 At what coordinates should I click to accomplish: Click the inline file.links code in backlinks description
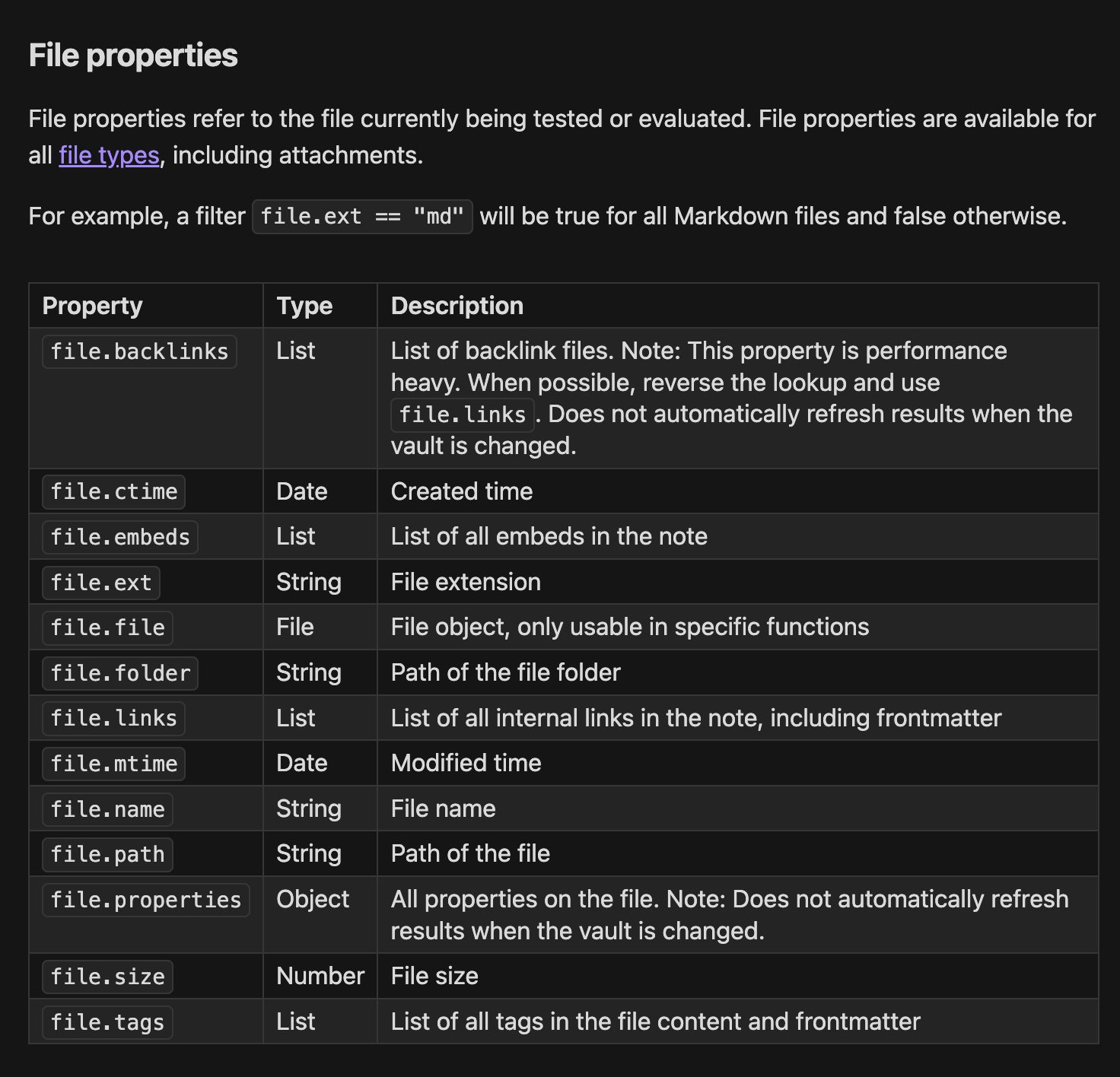[x=463, y=415]
